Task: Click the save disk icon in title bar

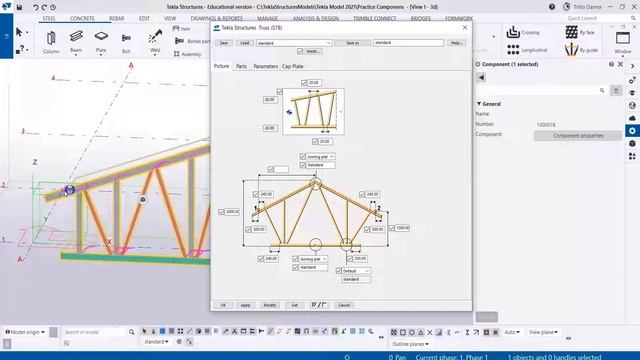Action: click(19, 7)
